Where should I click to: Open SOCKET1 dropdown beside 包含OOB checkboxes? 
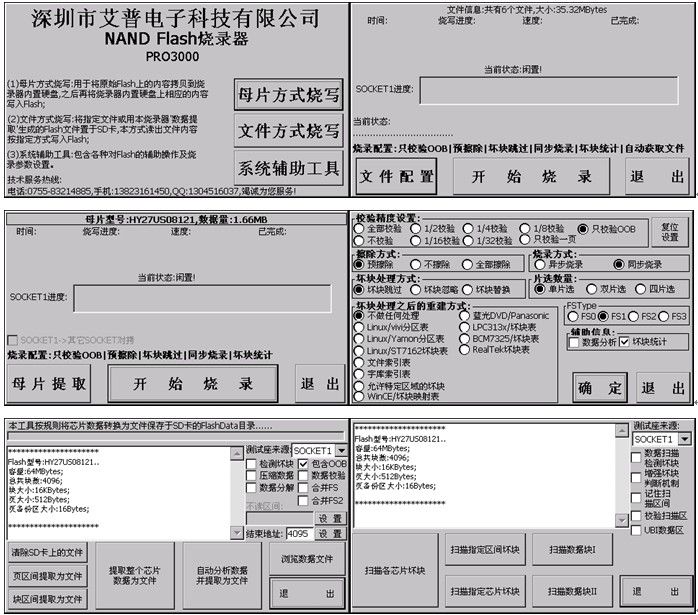[341, 450]
